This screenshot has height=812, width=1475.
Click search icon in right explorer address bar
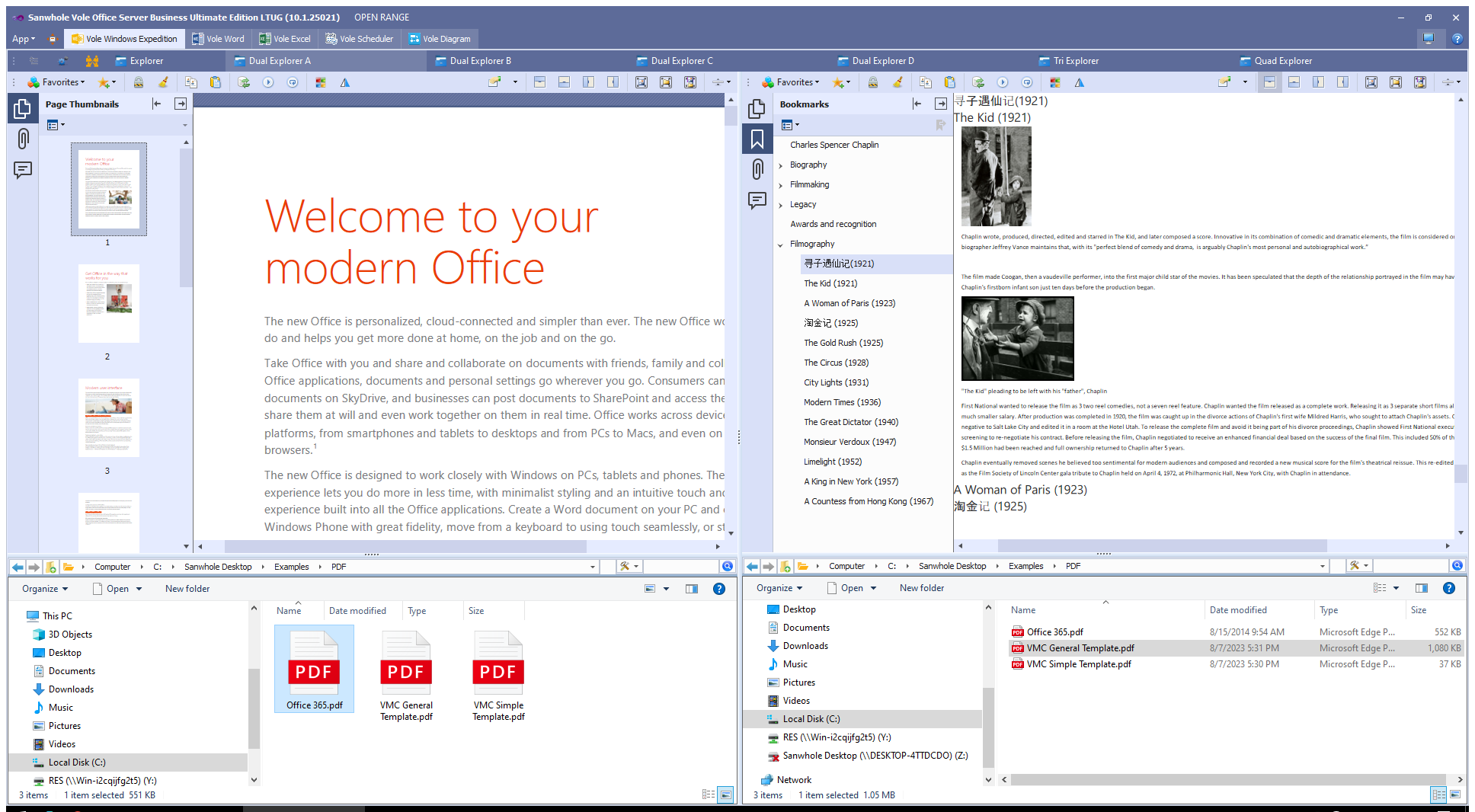(x=1457, y=566)
